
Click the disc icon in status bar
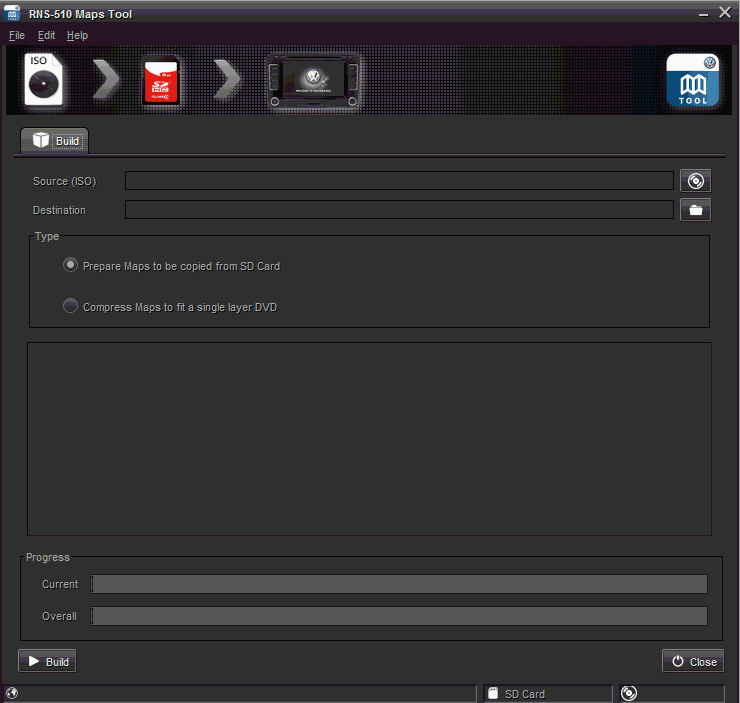click(629, 693)
